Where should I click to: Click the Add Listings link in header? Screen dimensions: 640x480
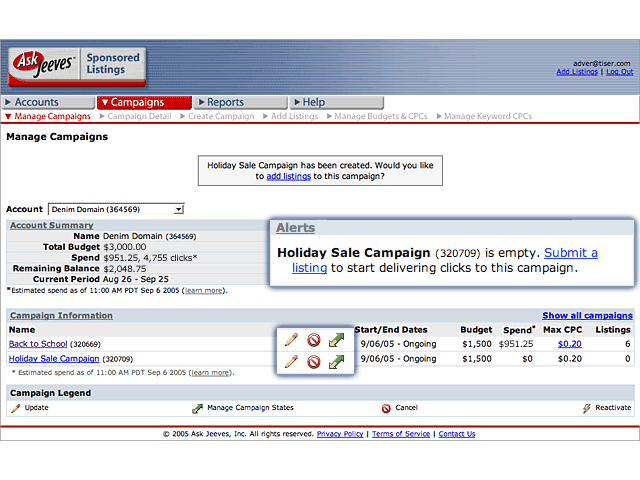click(577, 72)
